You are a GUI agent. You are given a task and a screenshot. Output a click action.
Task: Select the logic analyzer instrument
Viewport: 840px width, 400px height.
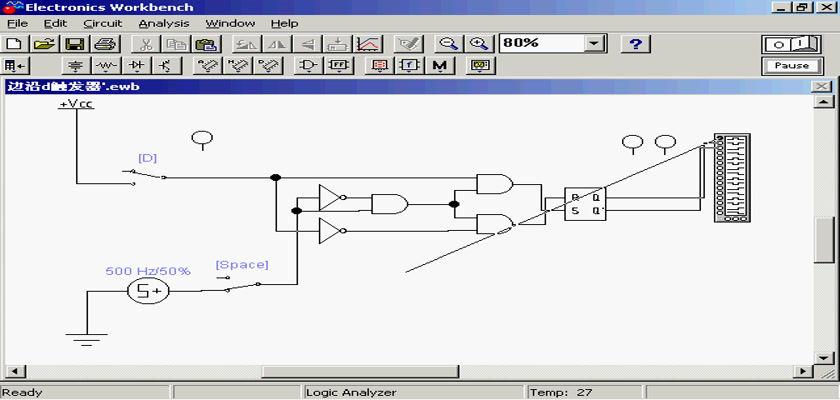[732, 178]
